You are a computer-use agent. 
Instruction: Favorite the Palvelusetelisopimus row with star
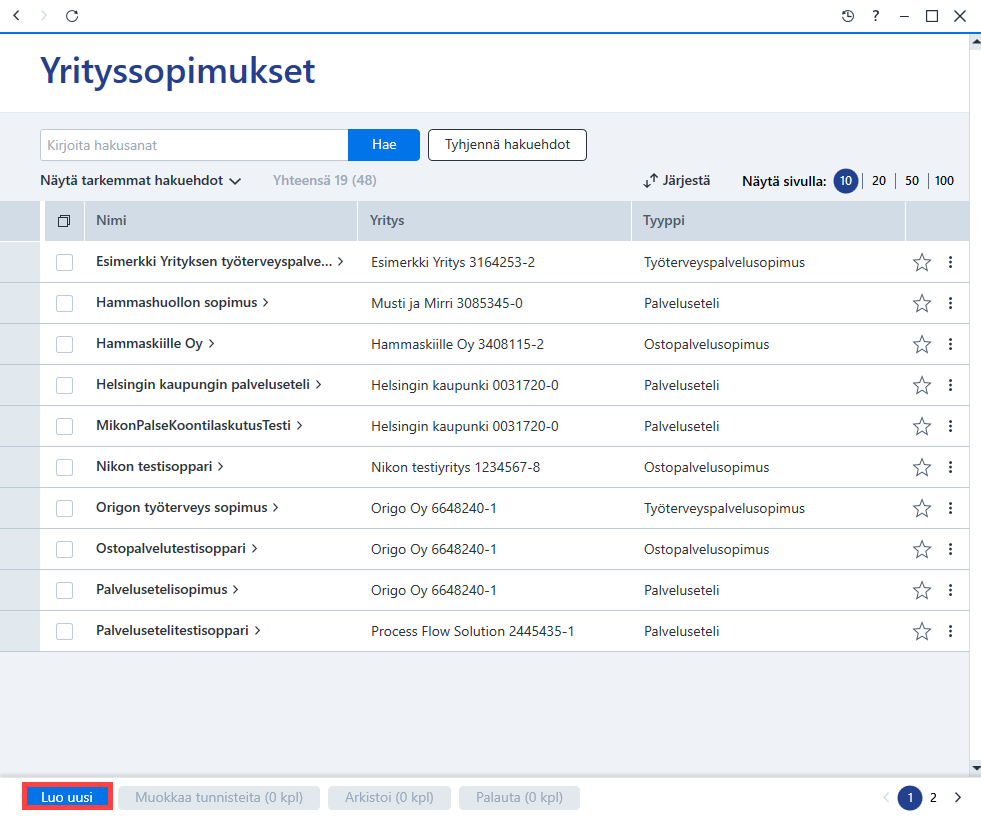point(922,591)
